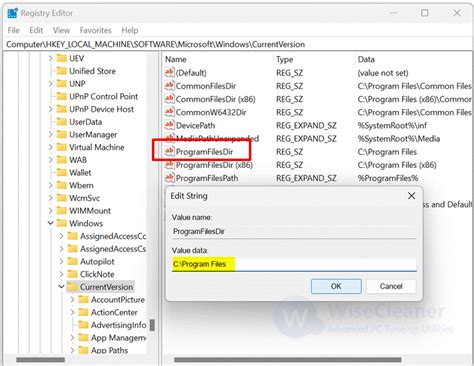Image resolution: width=474 pixels, height=366 pixels.
Task: Click the DevicePath string value icon
Action: [x=169, y=125]
